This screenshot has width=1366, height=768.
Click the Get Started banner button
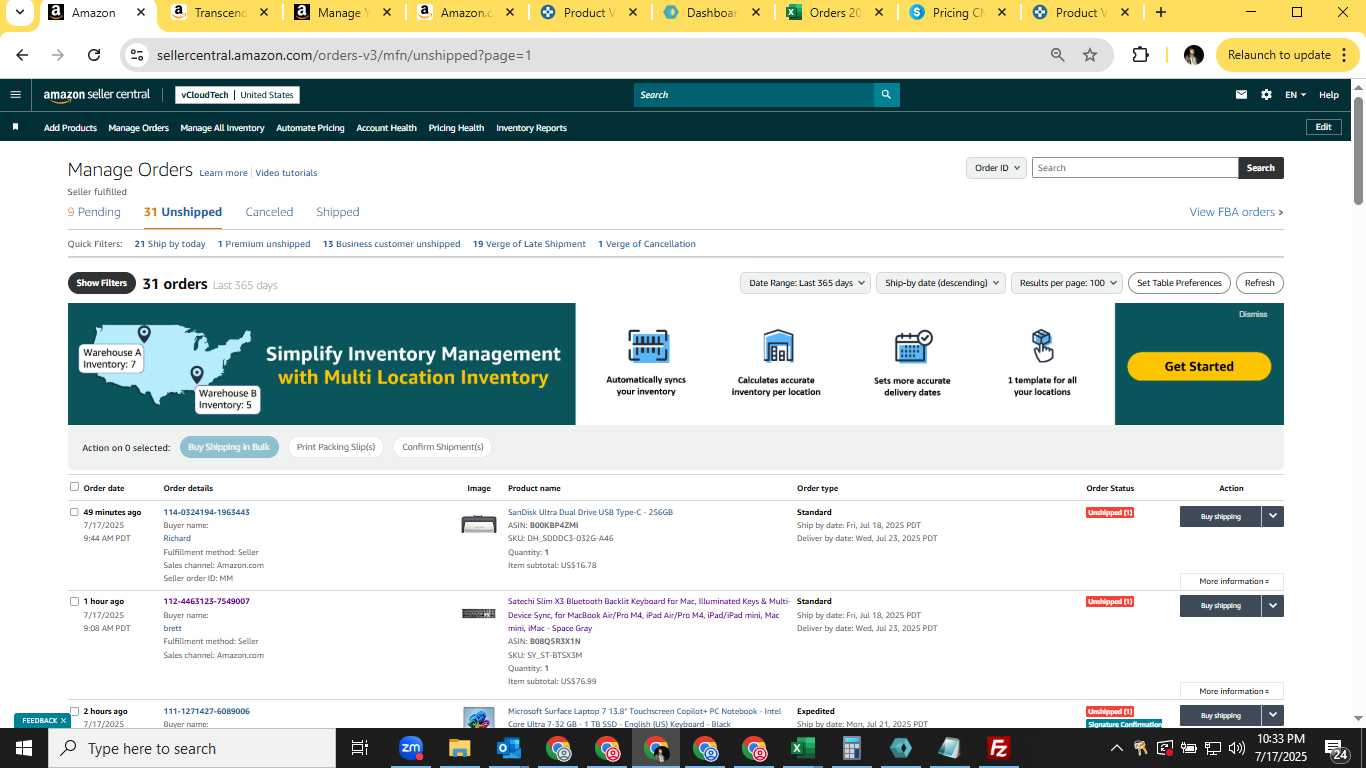click(x=1199, y=366)
